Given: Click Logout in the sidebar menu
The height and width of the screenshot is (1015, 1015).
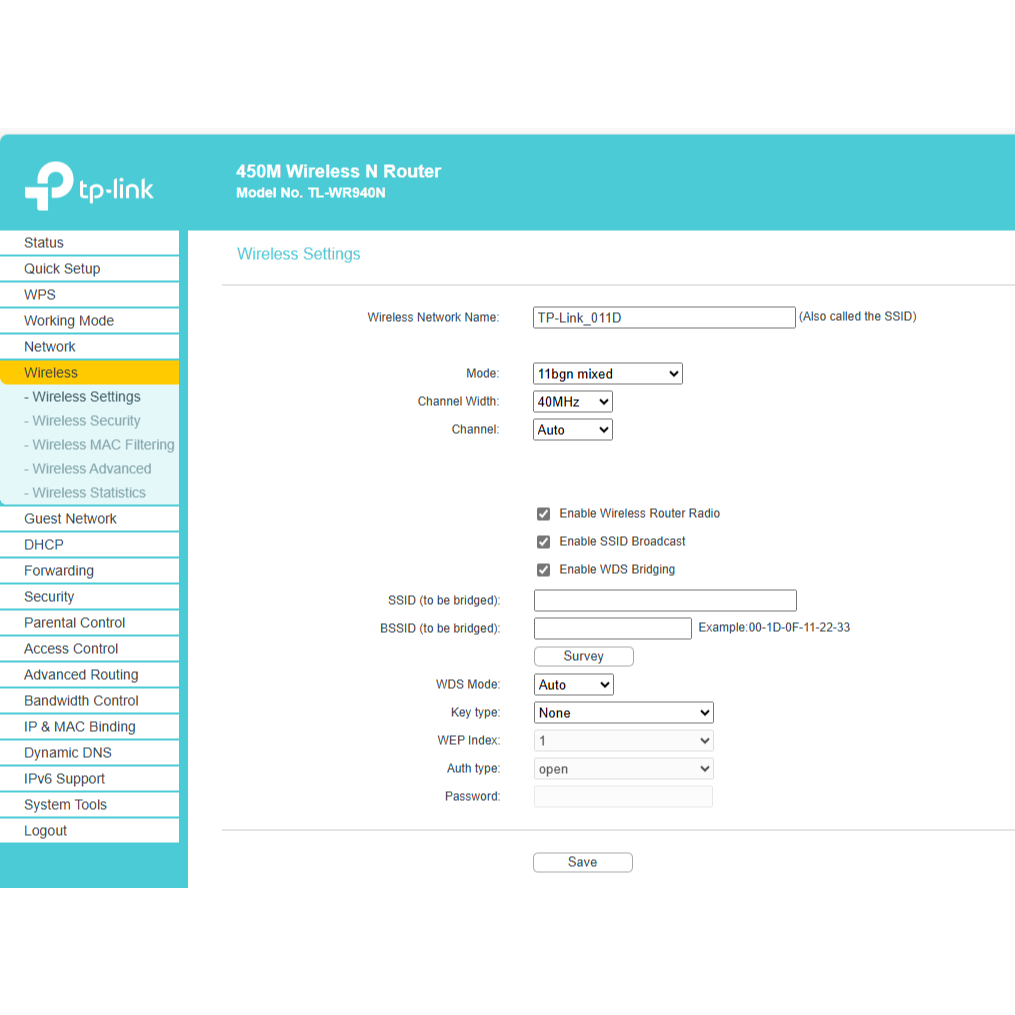Looking at the screenshot, I should [x=46, y=831].
